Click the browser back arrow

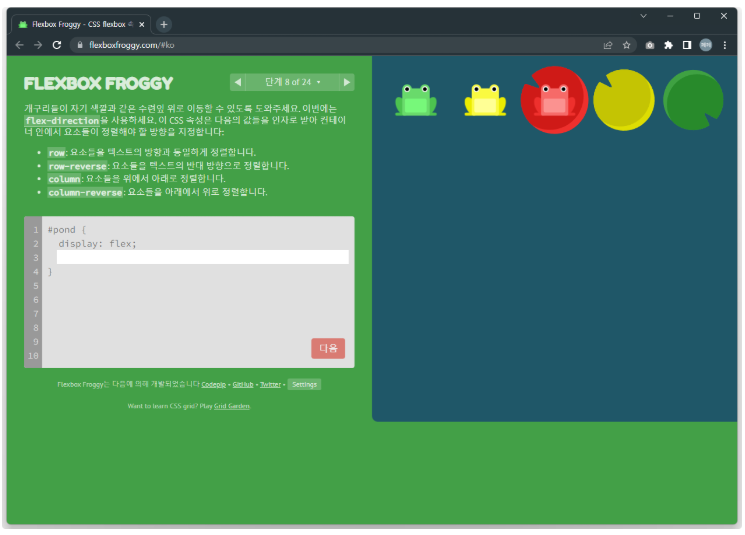click(x=19, y=45)
